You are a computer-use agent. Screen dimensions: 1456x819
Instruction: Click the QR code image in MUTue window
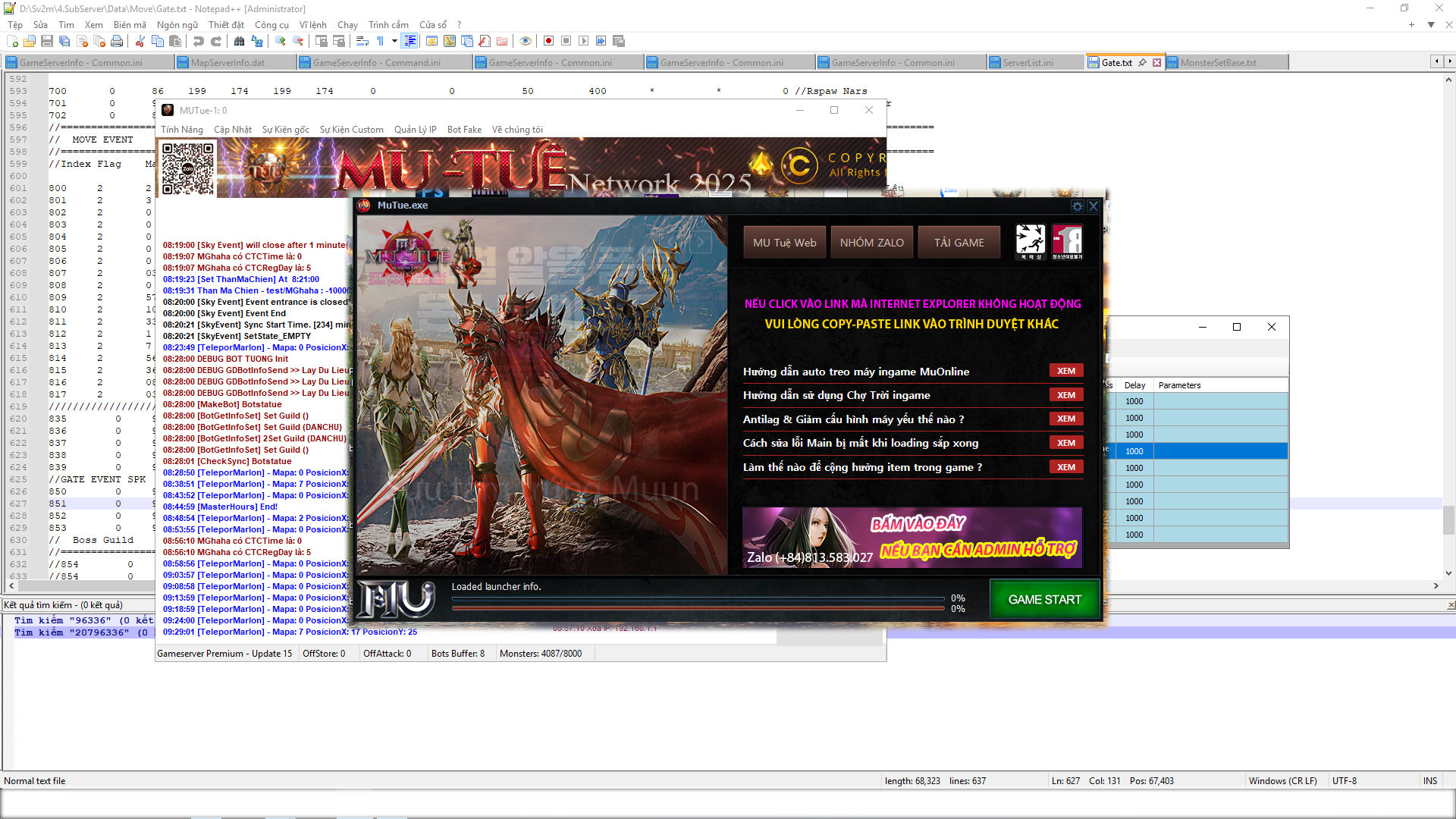pyautogui.click(x=187, y=168)
